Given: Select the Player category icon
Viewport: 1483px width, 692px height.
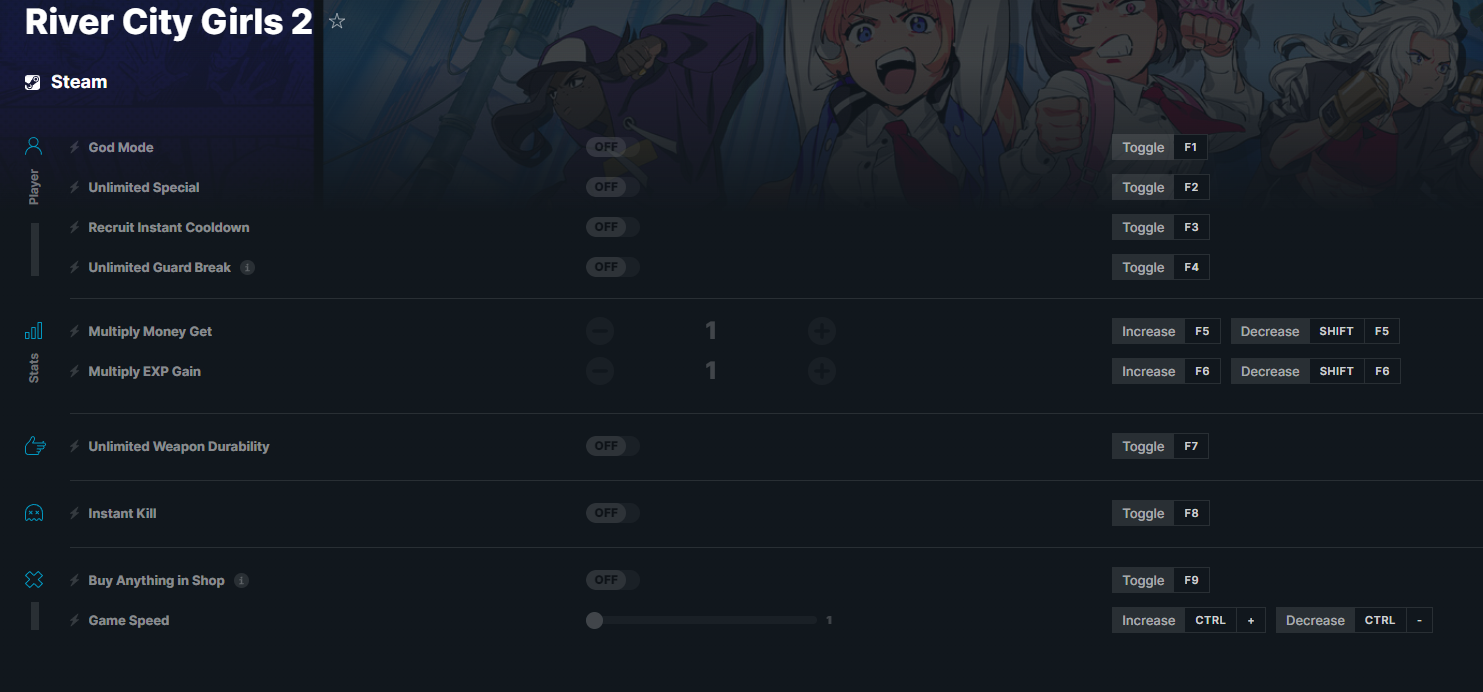Looking at the screenshot, I should point(33,147).
